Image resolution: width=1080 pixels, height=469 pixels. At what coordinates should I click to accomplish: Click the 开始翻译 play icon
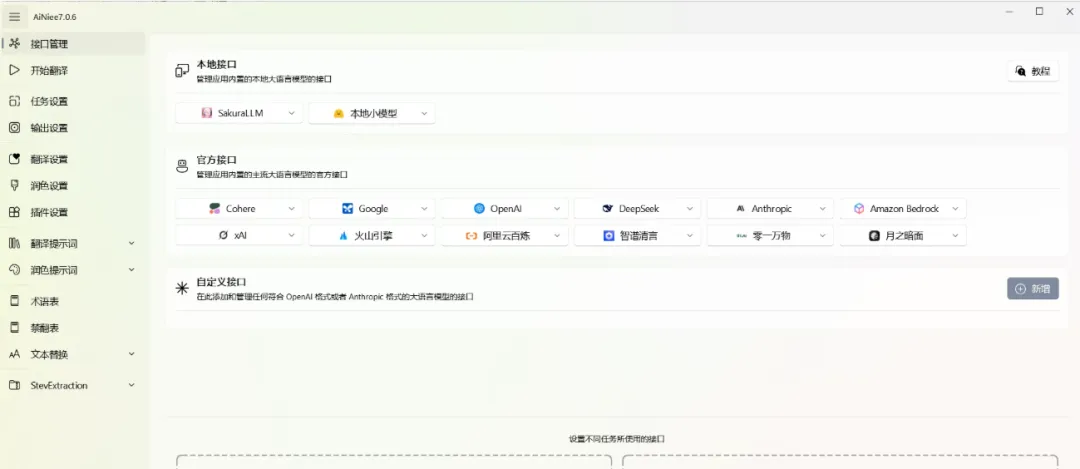pos(14,70)
